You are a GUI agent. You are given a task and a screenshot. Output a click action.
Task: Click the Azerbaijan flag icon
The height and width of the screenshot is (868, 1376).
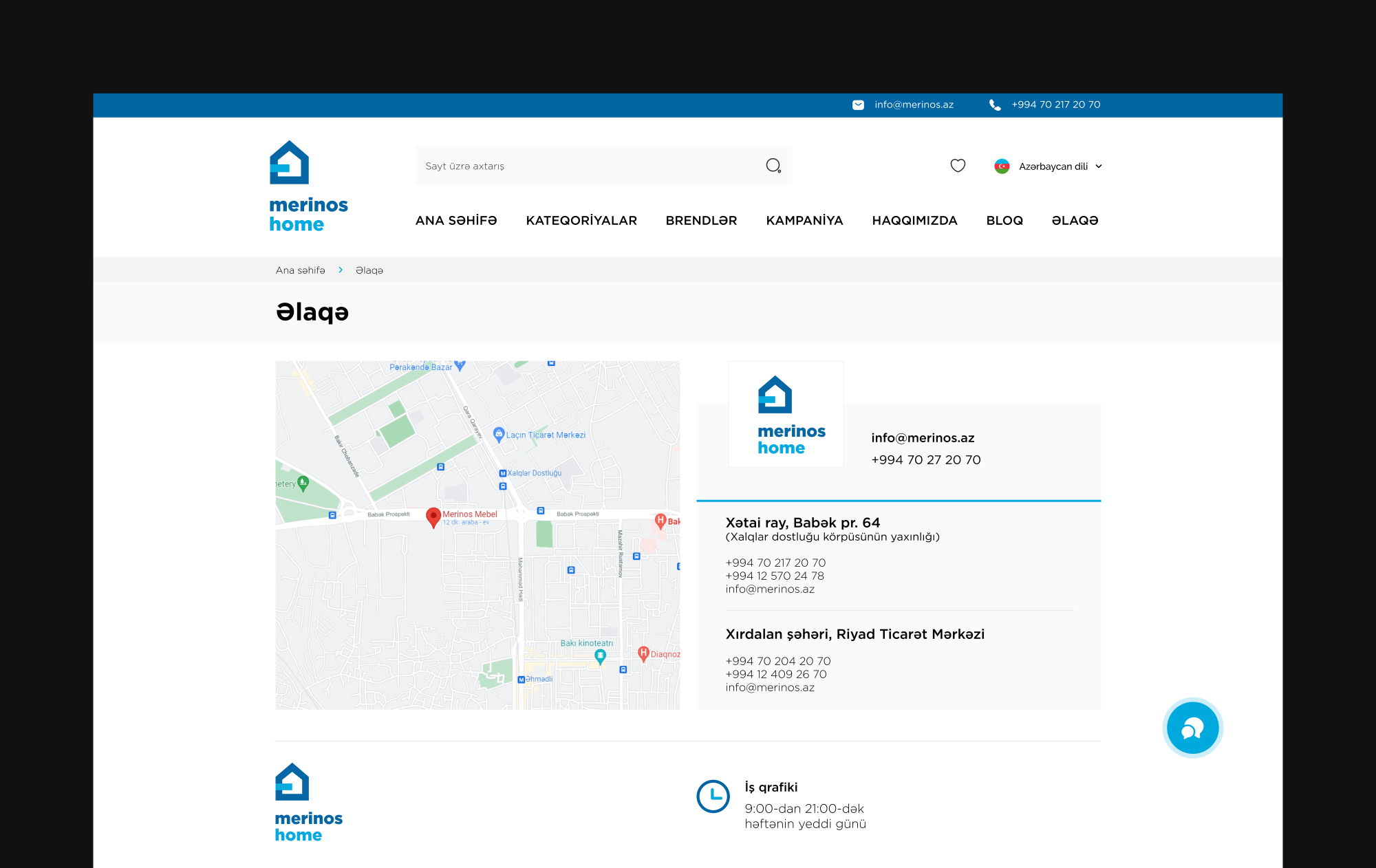tap(1002, 166)
